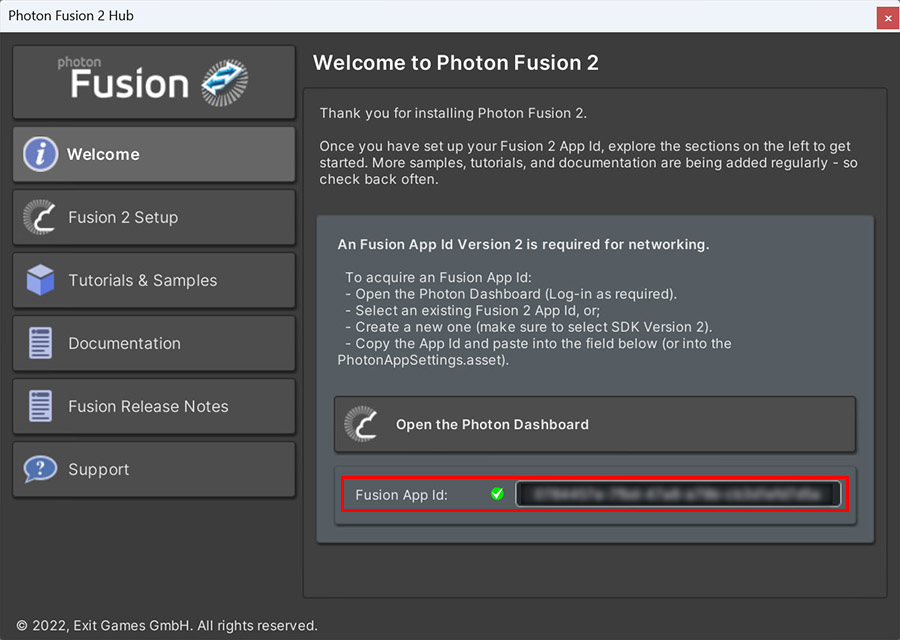The height and width of the screenshot is (640, 900).
Task: Click the green App Id valid checkmark
Action: [497, 494]
